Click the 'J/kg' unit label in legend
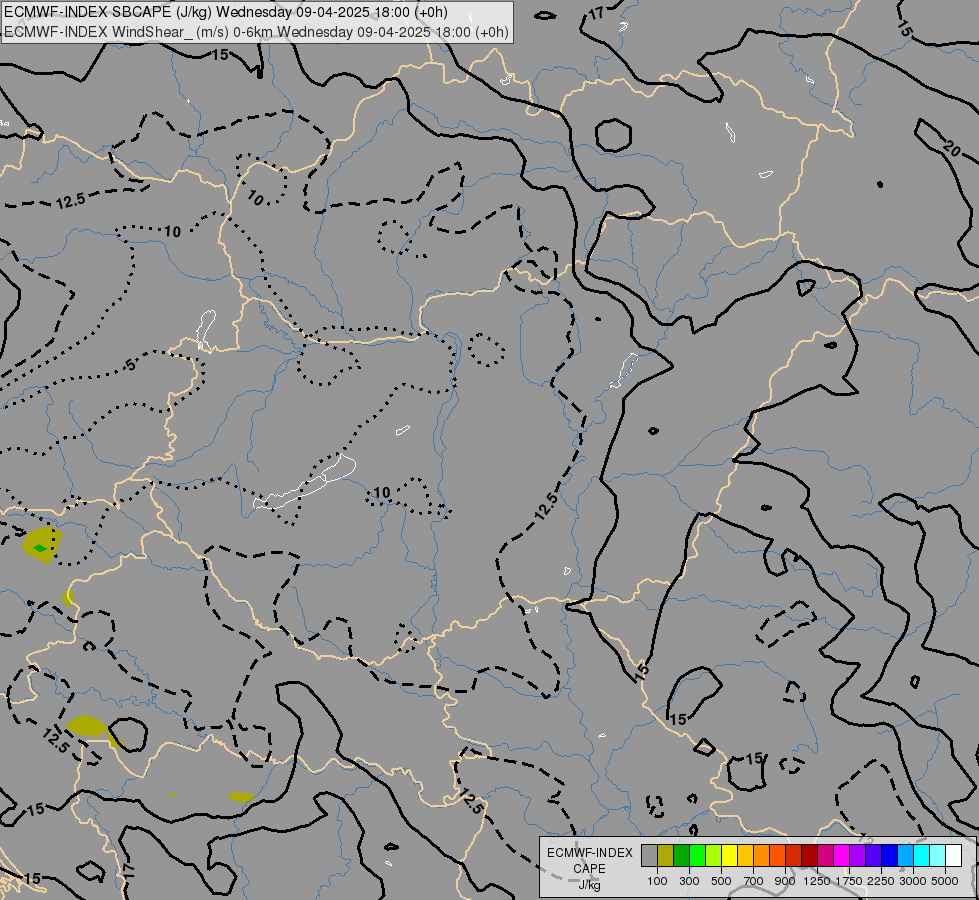 tap(589, 886)
